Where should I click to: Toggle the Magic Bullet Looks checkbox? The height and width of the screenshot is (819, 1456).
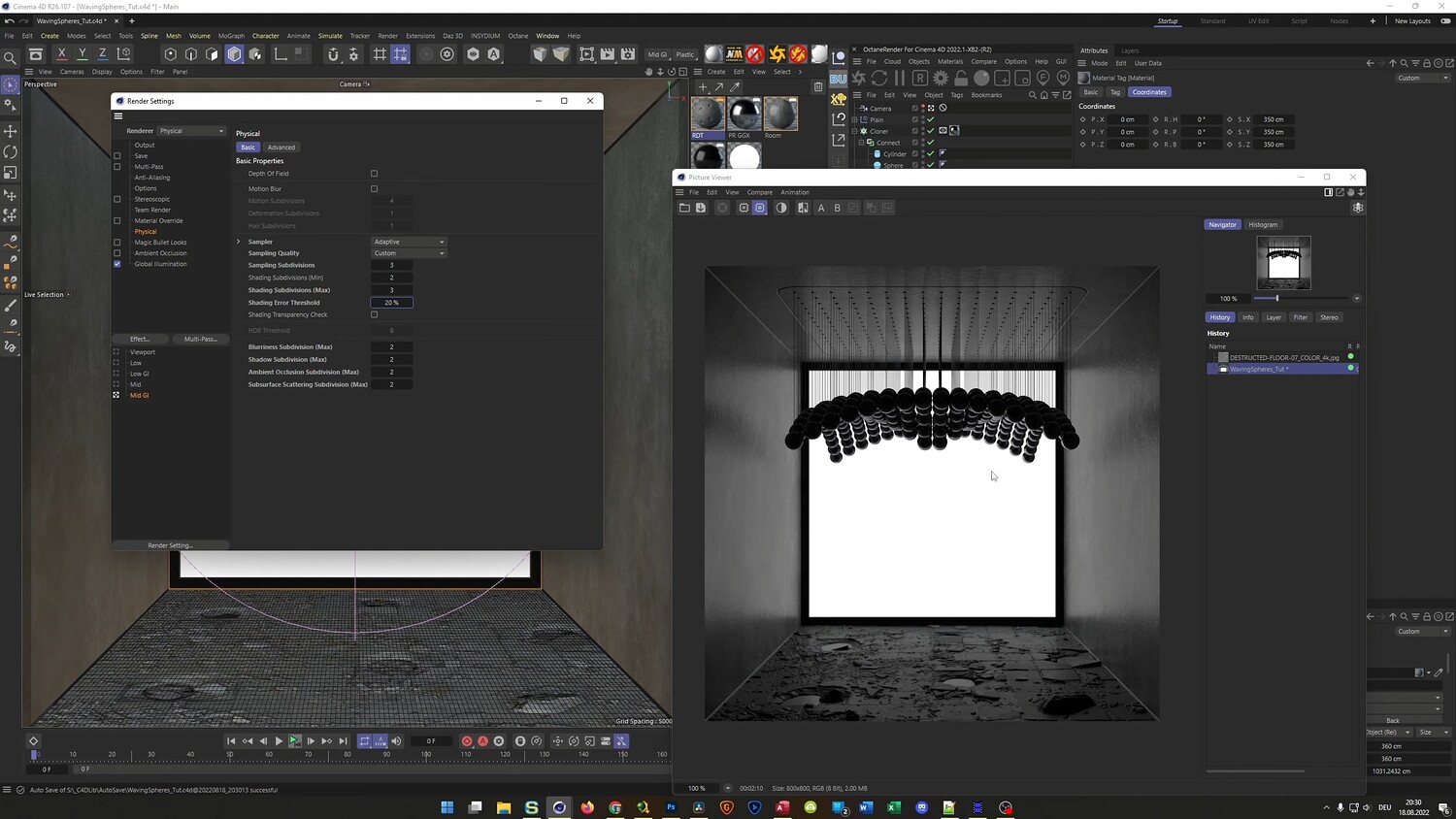117,243
